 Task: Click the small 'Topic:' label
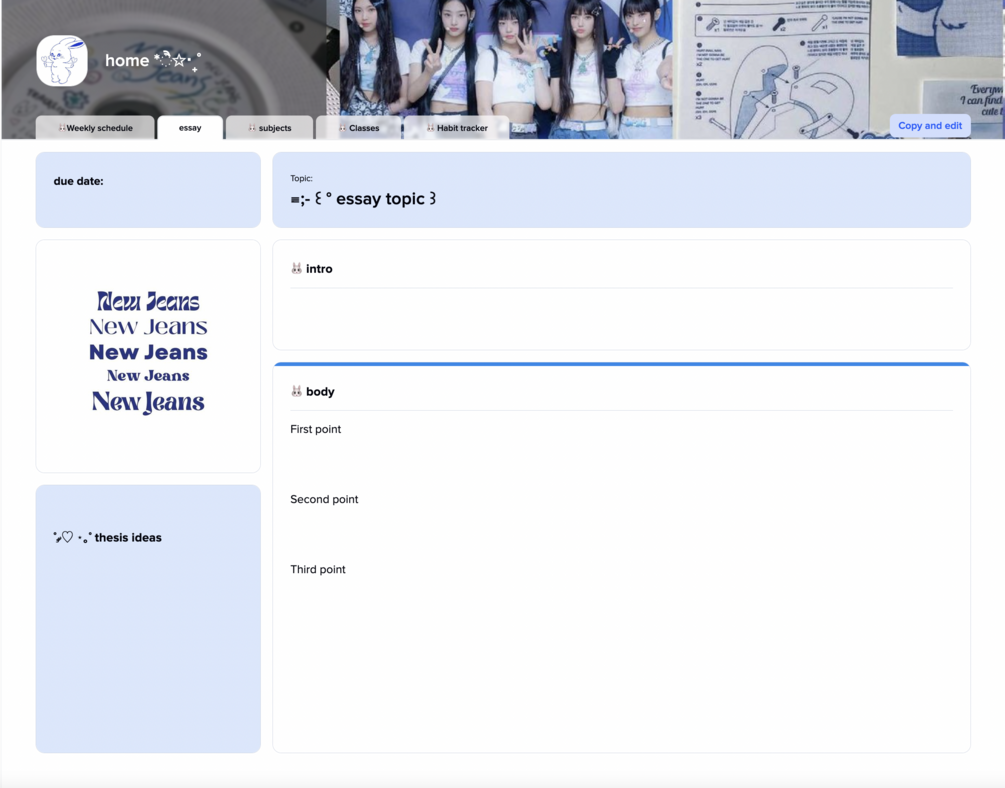(301, 178)
